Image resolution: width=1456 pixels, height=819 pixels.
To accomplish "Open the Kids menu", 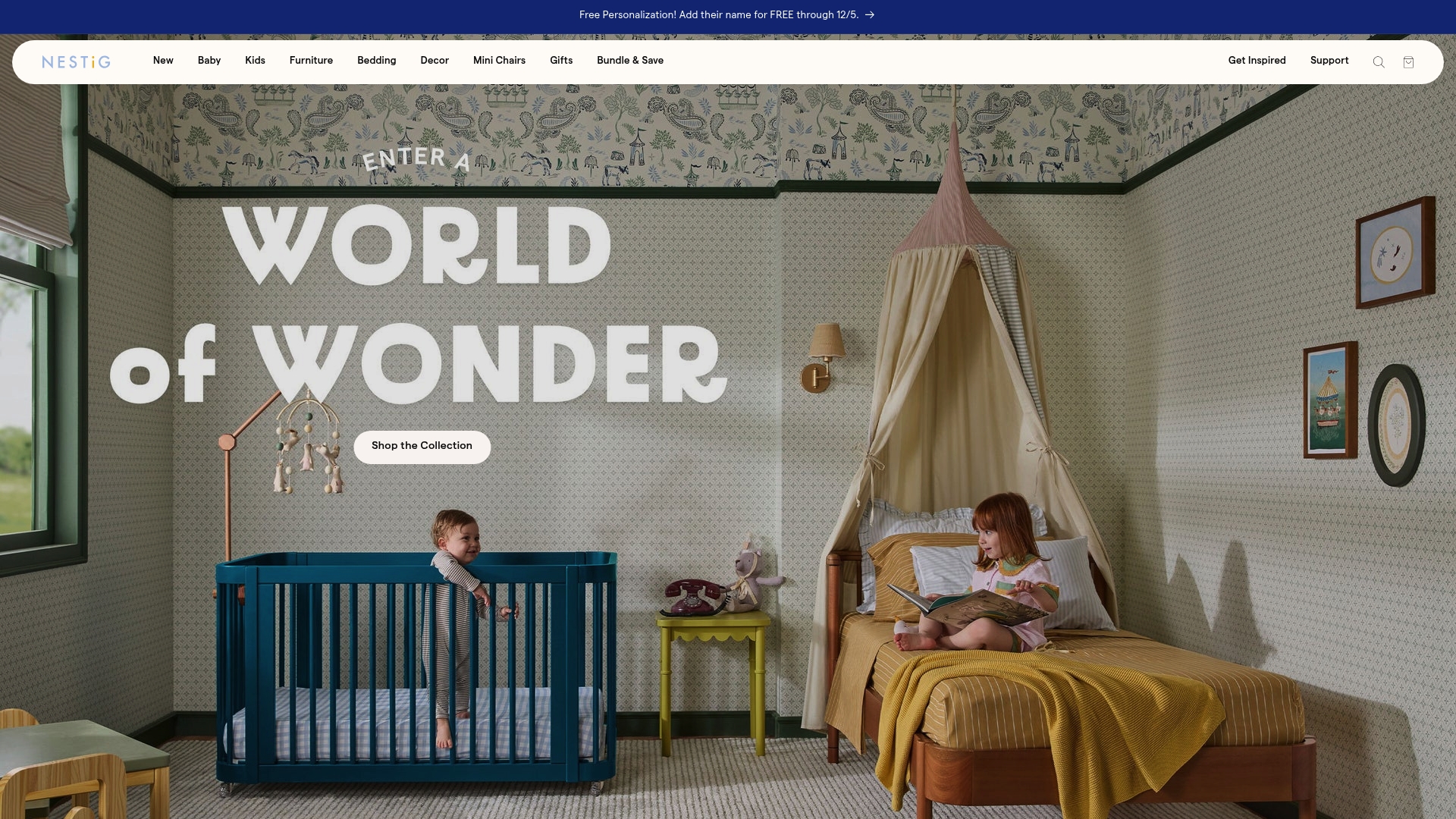I will click(x=255, y=61).
